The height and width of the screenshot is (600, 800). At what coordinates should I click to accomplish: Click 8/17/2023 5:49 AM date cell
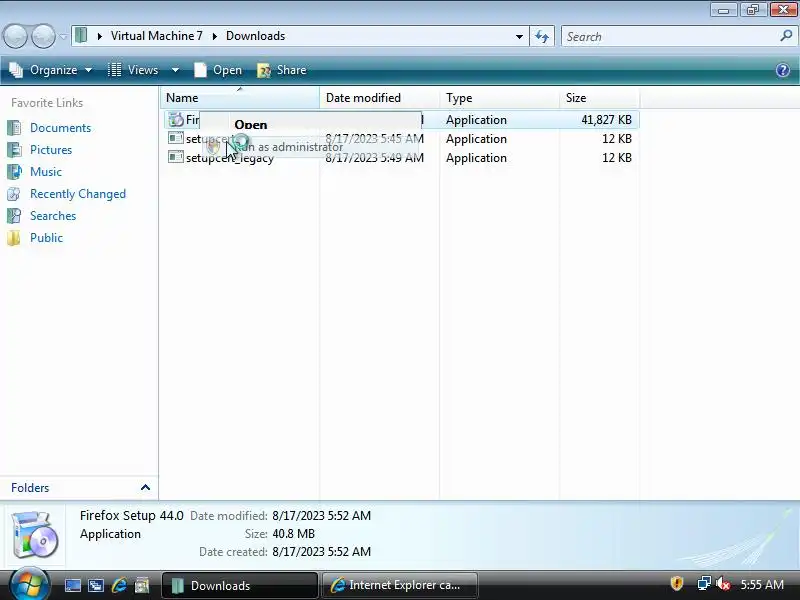click(374, 158)
